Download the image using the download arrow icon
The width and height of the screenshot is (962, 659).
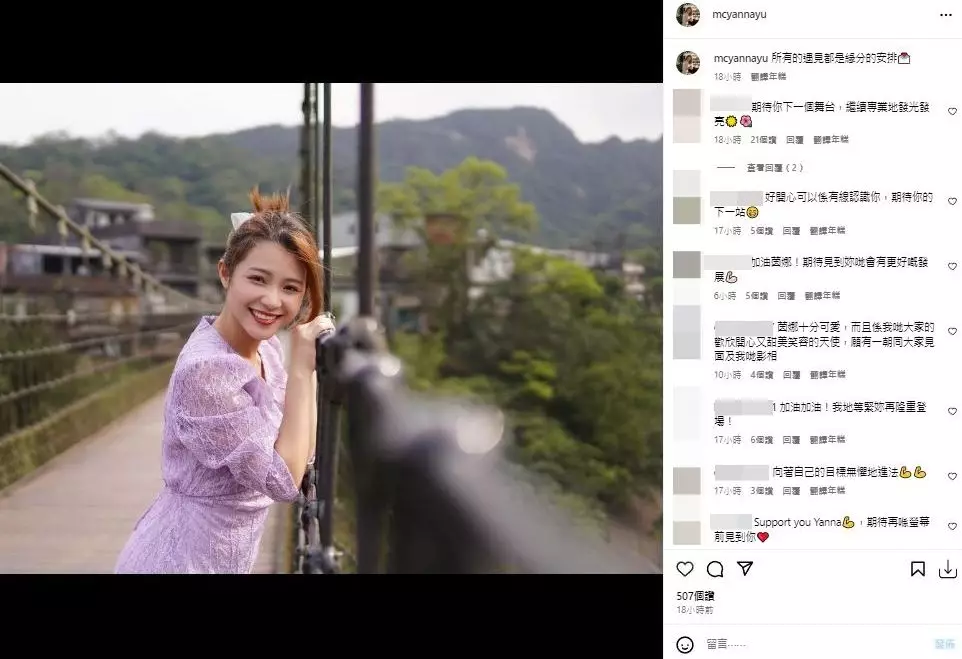(947, 569)
